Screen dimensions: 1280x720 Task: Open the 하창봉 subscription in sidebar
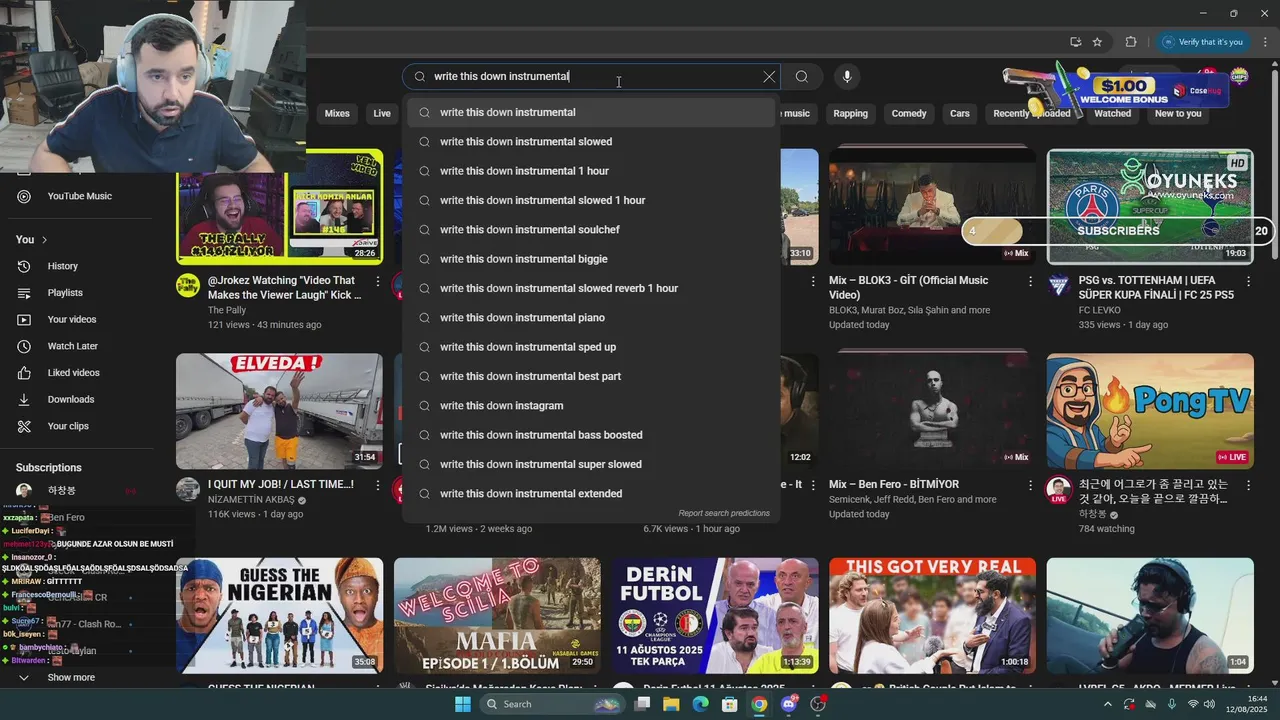click(62, 491)
